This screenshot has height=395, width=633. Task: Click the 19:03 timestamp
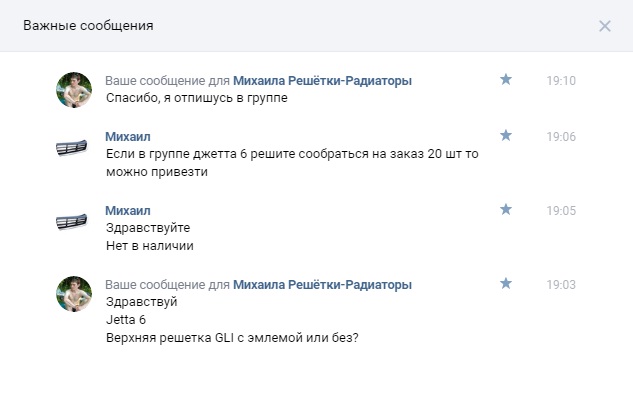561,284
